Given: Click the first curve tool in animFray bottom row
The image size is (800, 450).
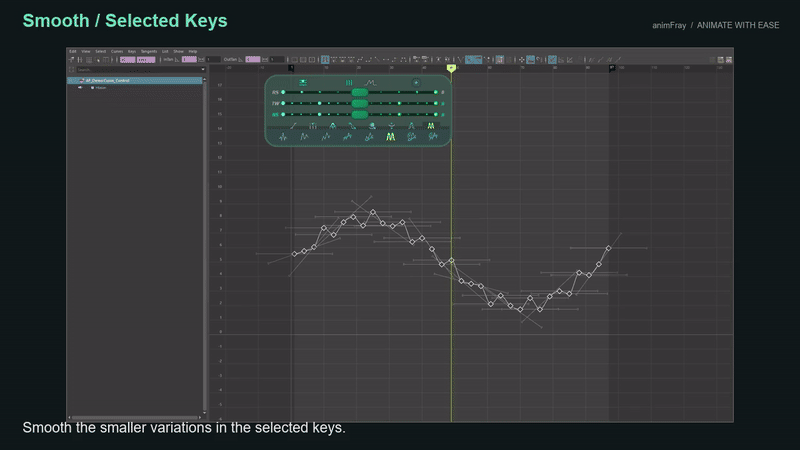Looking at the screenshot, I should coord(283,137).
